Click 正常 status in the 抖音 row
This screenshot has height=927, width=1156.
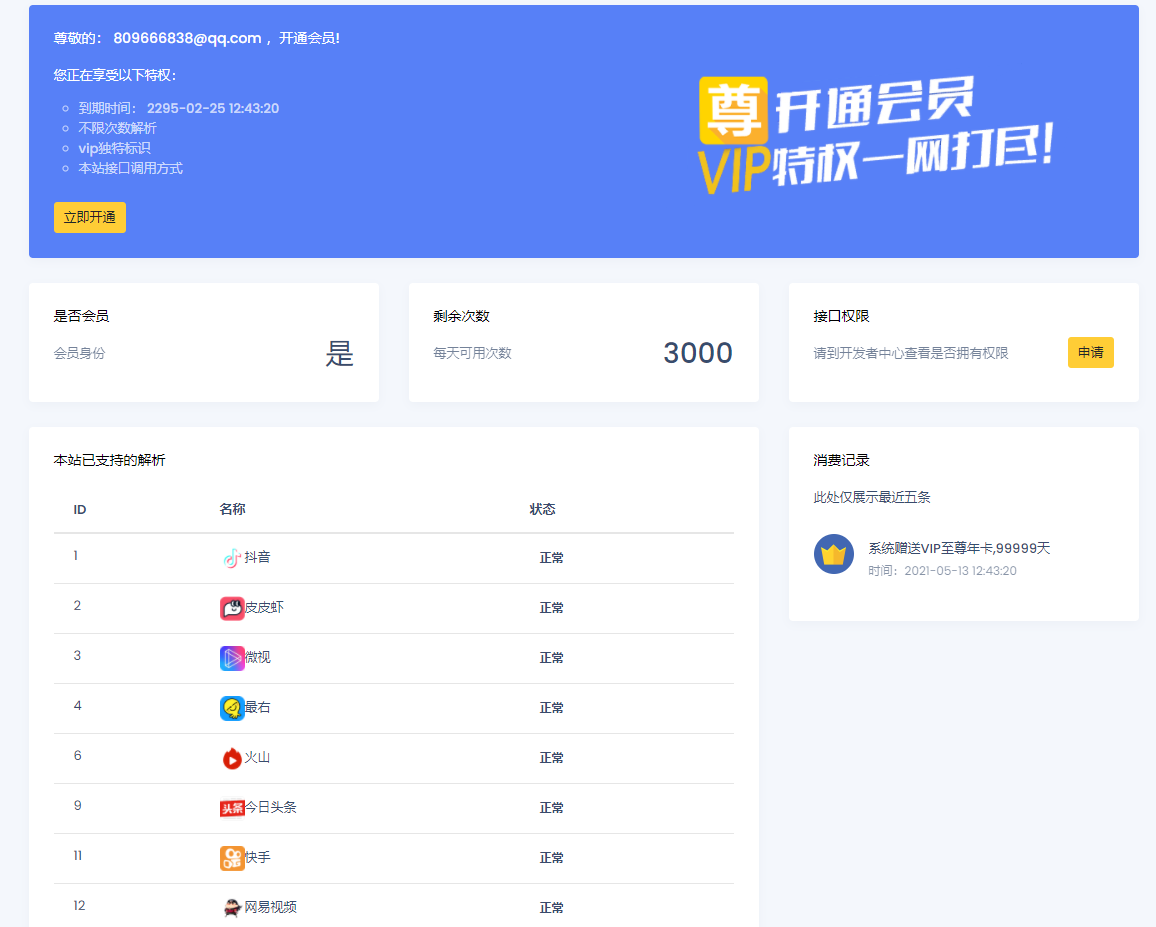pyautogui.click(x=551, y=558)
